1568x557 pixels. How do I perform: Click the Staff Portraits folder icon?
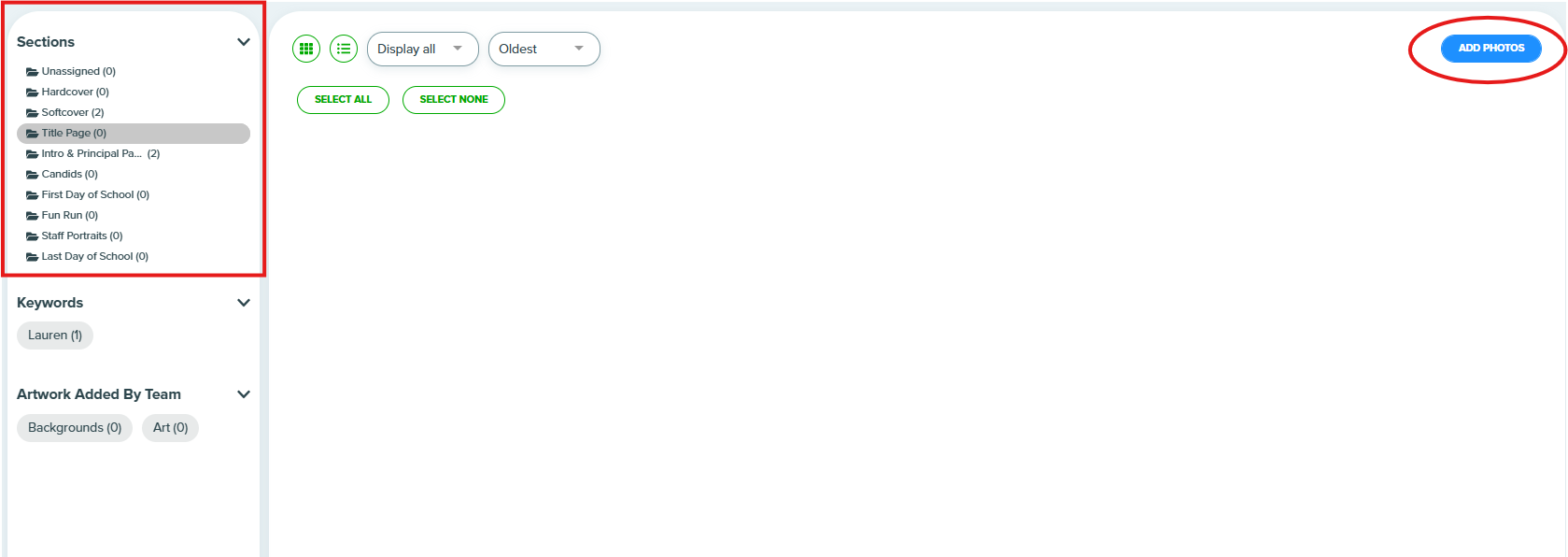coord(32,236)
